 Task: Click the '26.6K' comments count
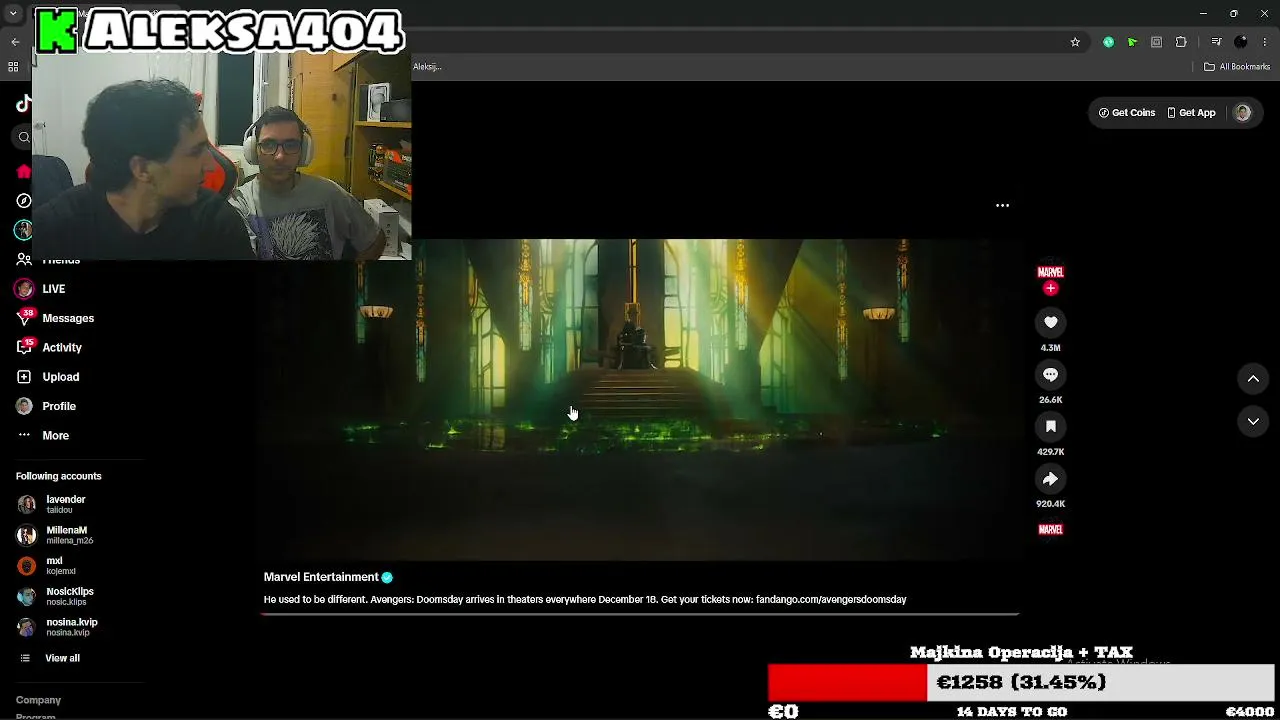(1050, 400)
